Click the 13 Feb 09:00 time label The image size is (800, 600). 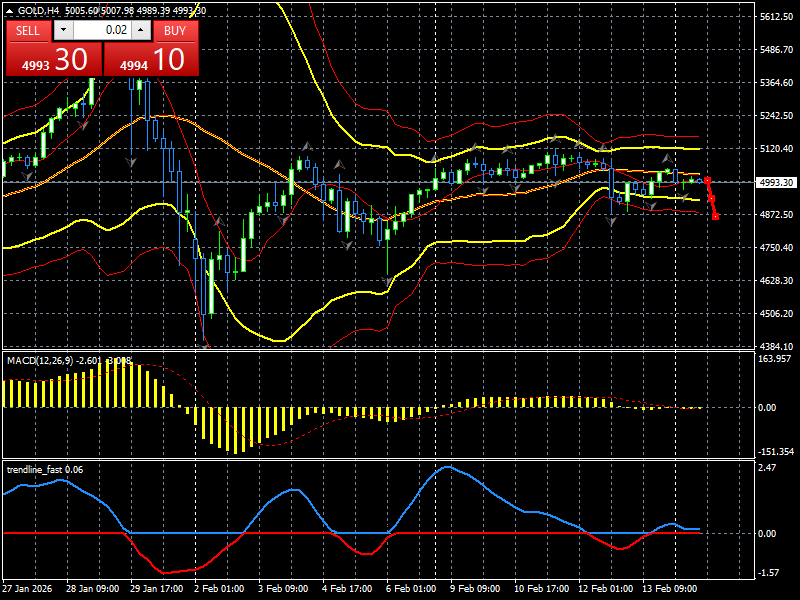pos(669,588)
